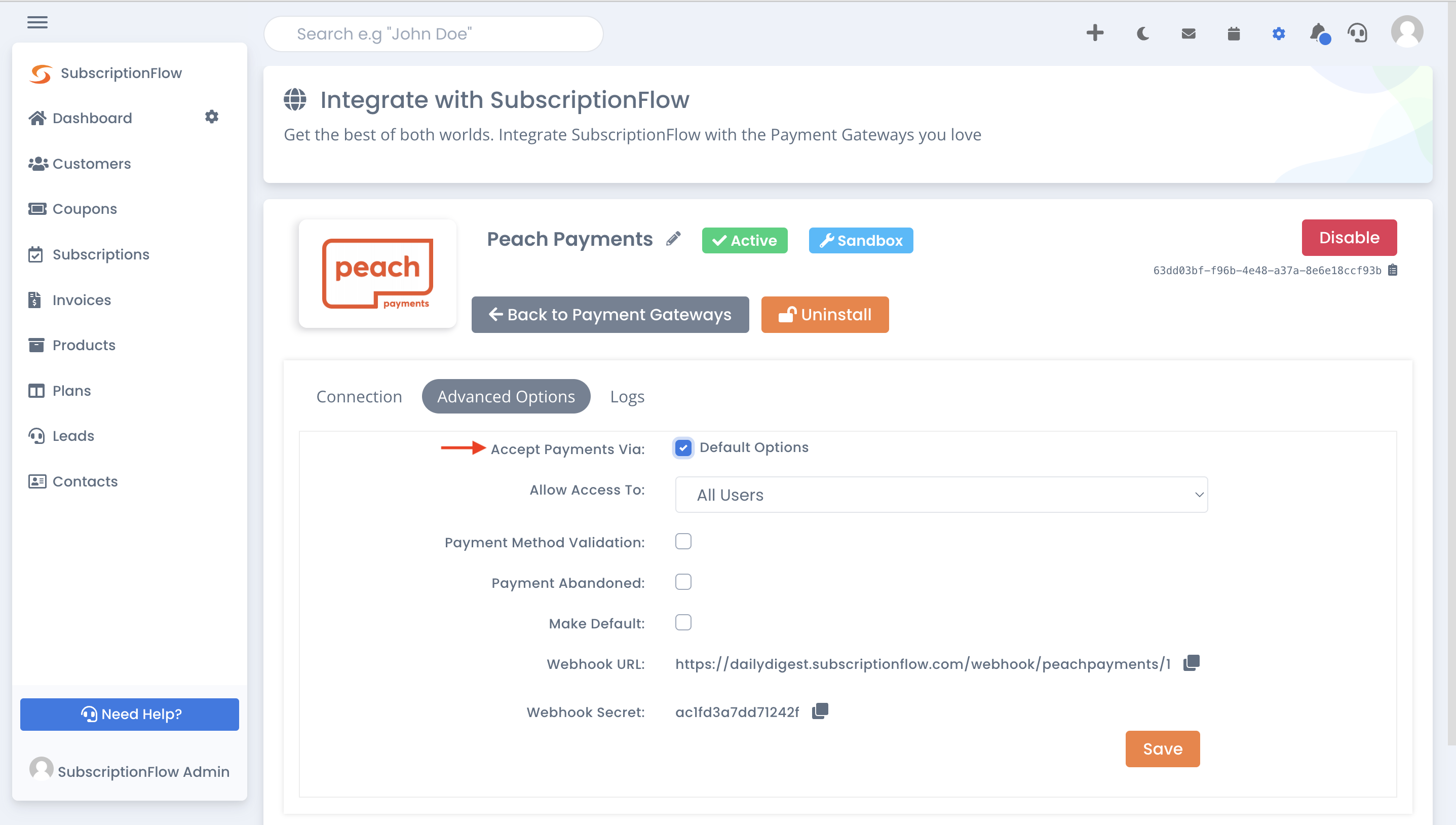This screenshot has width=1456, height=825.
Task: Open the calendar icon in top bar
Action: (1234, 34)
